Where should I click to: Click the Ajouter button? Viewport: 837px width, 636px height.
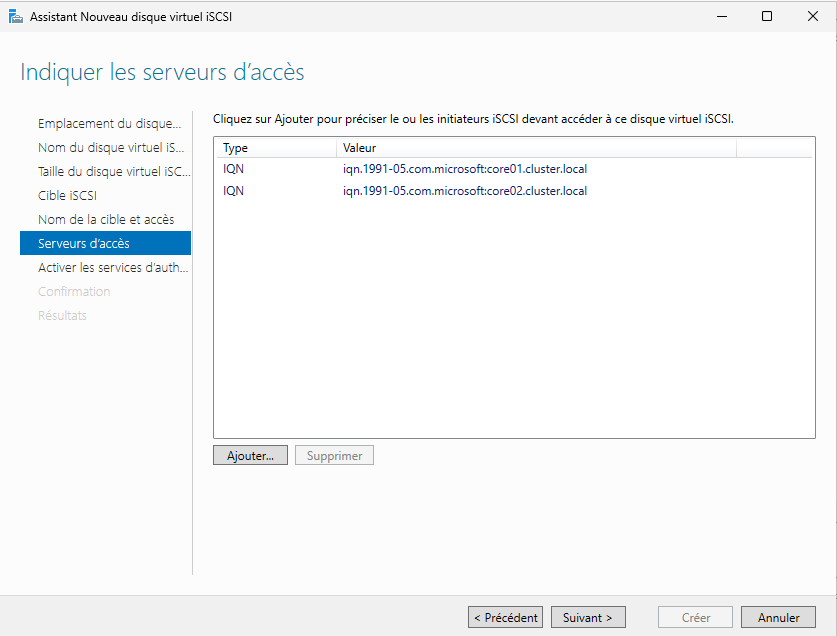point(250,455)
